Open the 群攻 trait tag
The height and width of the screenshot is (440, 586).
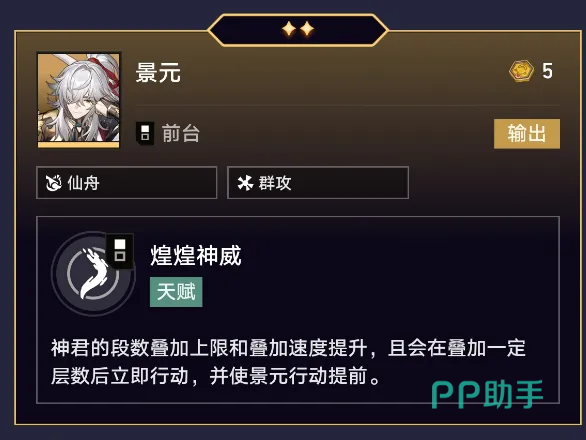pos(318,183)
